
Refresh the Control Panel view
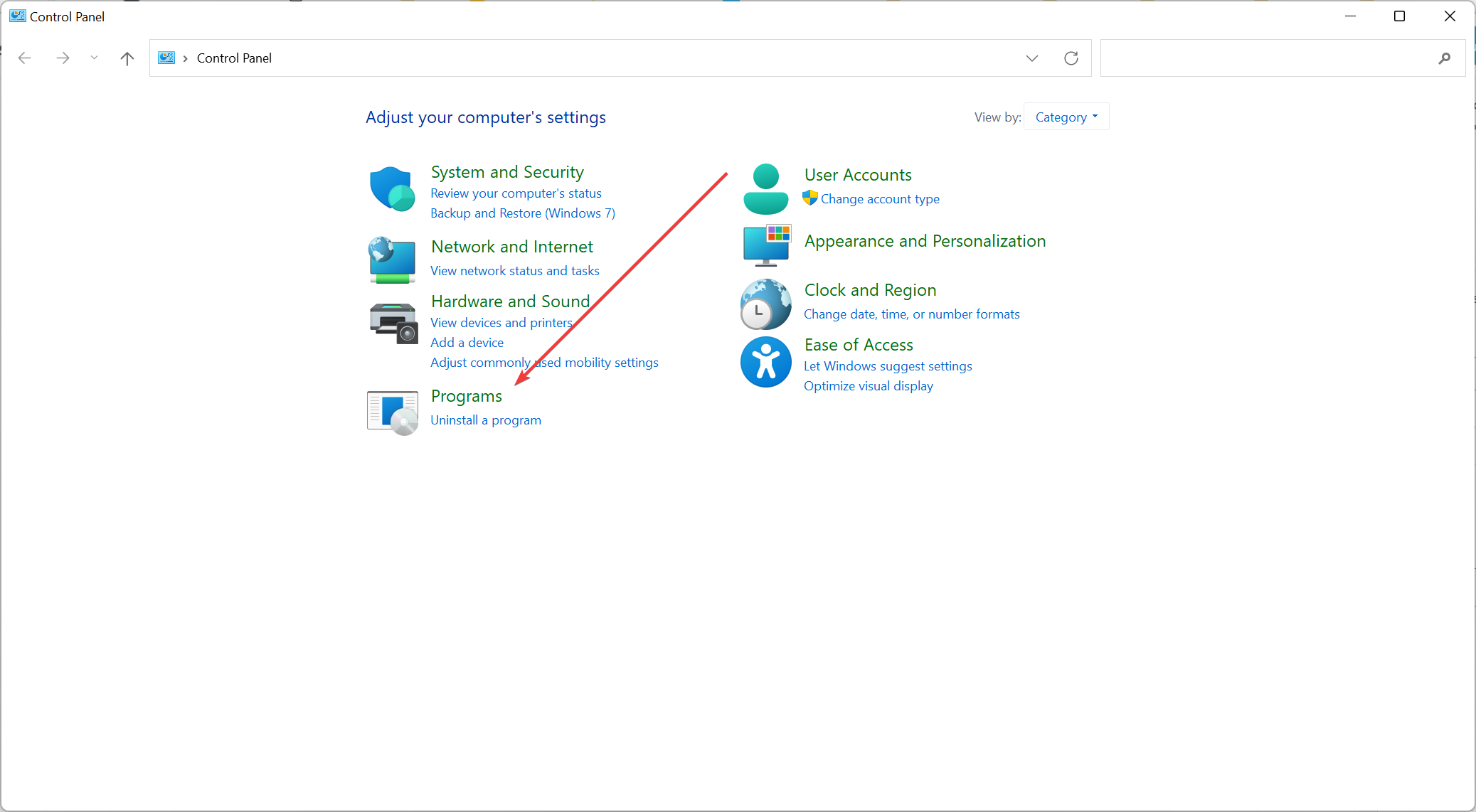1071,58
